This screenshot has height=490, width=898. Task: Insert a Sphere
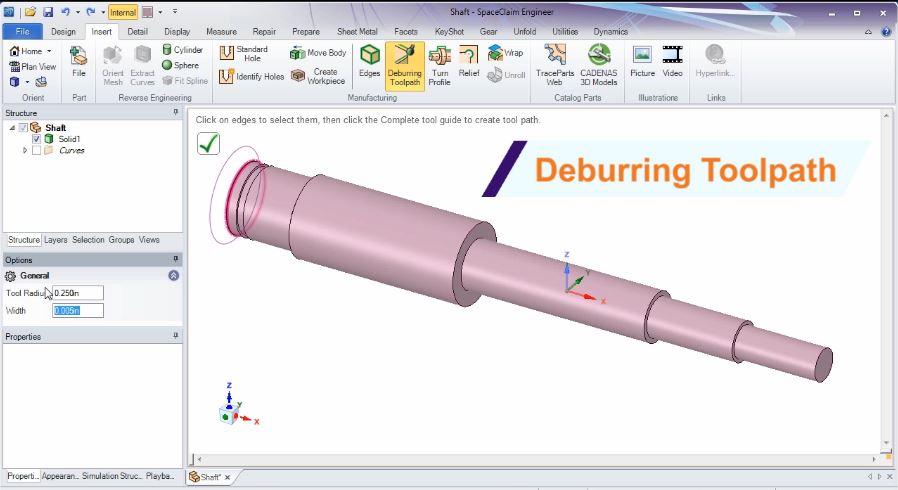click(x=180, y=65)
